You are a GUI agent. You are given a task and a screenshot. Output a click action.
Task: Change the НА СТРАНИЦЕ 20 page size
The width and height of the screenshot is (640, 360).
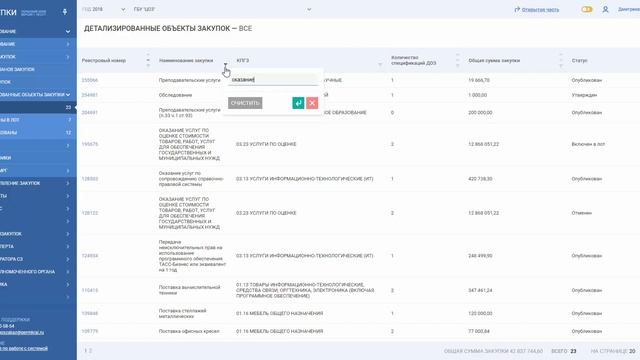click(x=632, y=351)
